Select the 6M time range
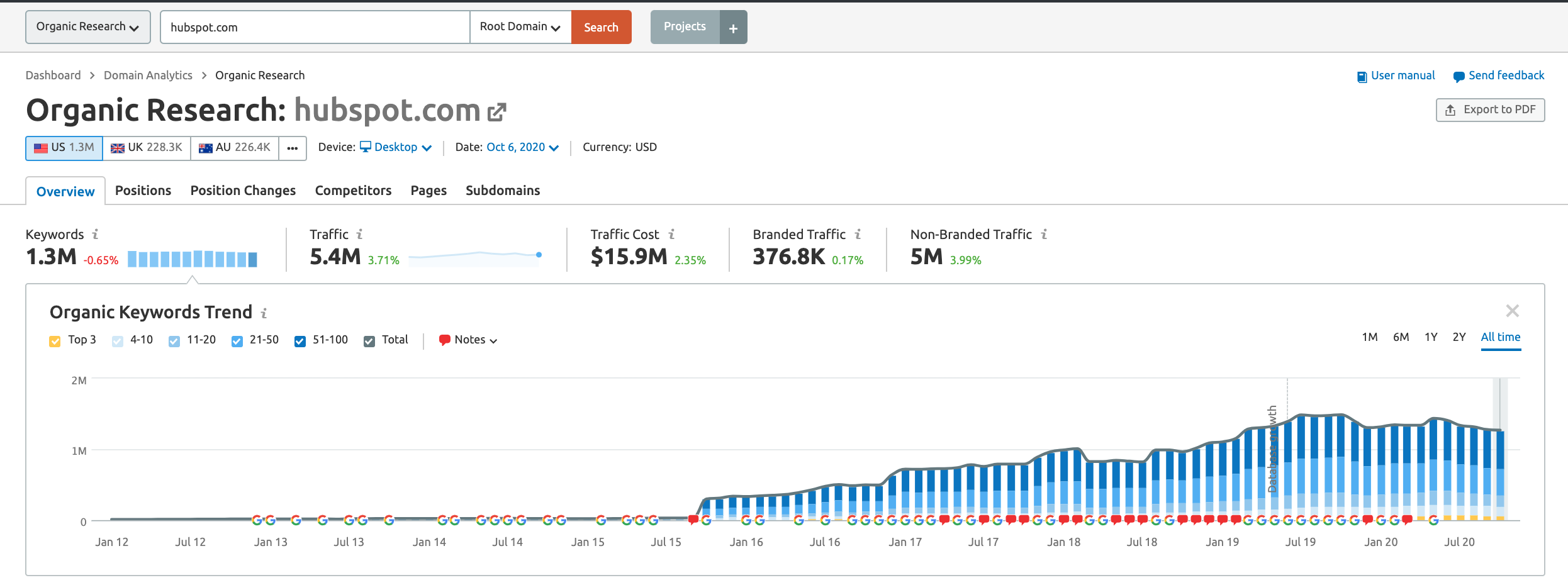Viewport: 1568px width, 585px height. click(1401, 337)
